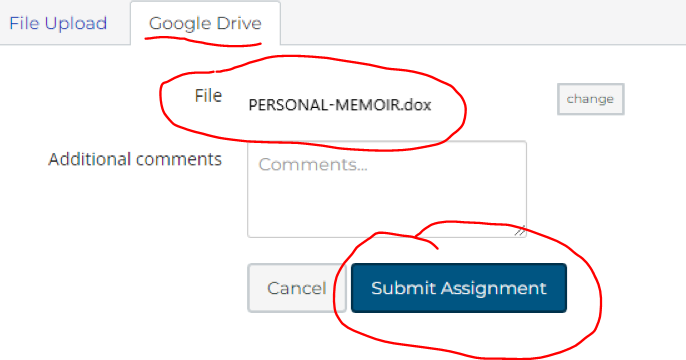The width and height of the screenshot is (686, 360).
Task: Hit the Submit Assignment button
Action: coord(459,288)
